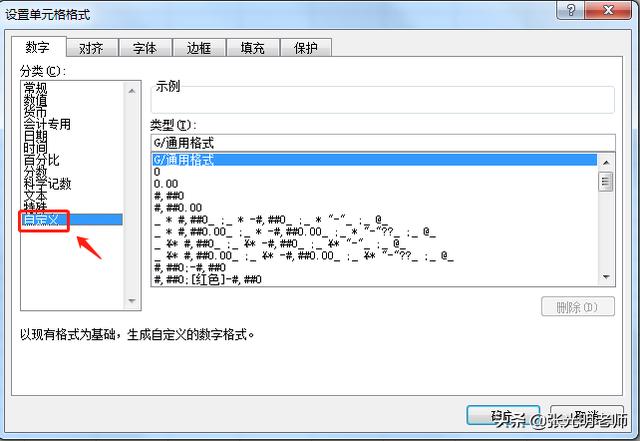Switch to the 对齐 tab
Viewport: 640px width, 441px height.
click(x=91, y=48)
